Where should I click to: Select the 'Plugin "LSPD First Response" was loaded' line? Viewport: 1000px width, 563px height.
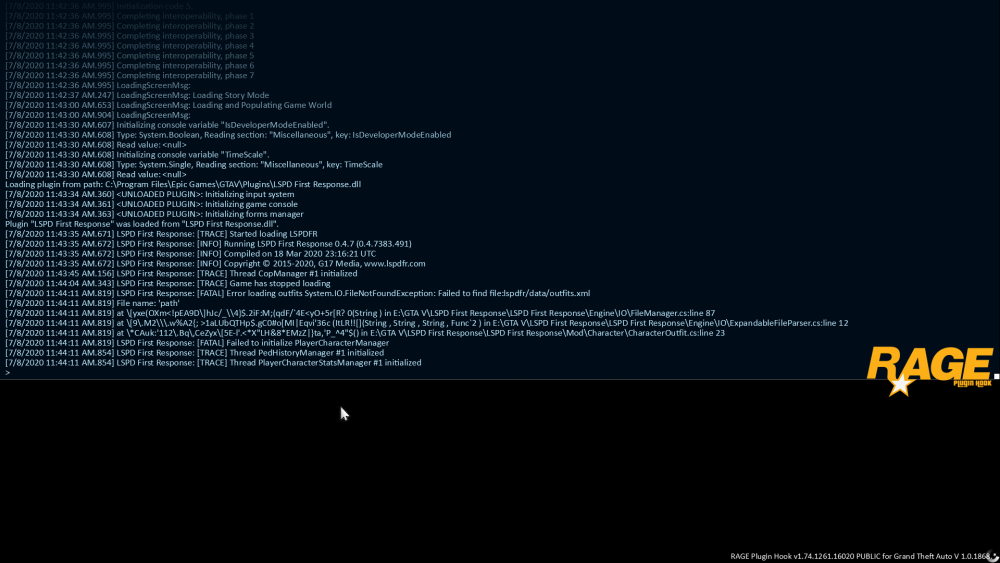tap(142, 224)
